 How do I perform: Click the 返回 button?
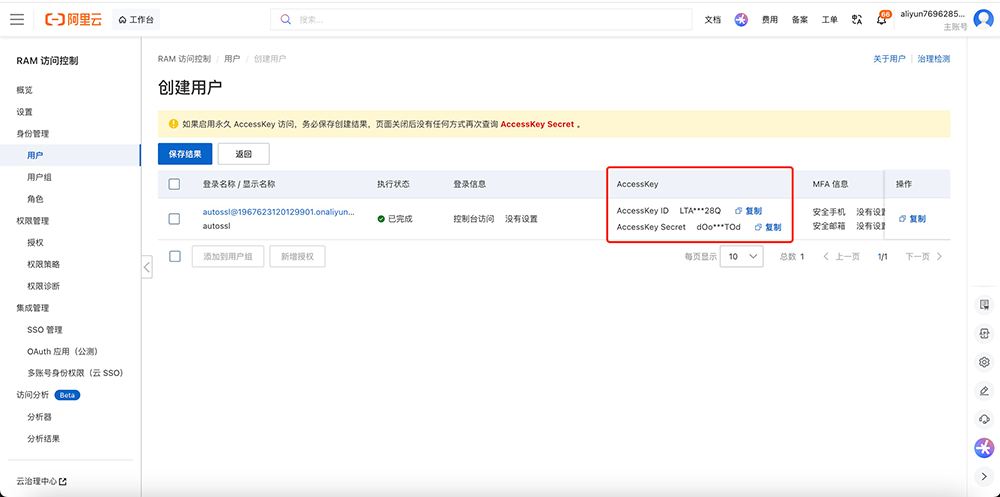click(243, 154)
